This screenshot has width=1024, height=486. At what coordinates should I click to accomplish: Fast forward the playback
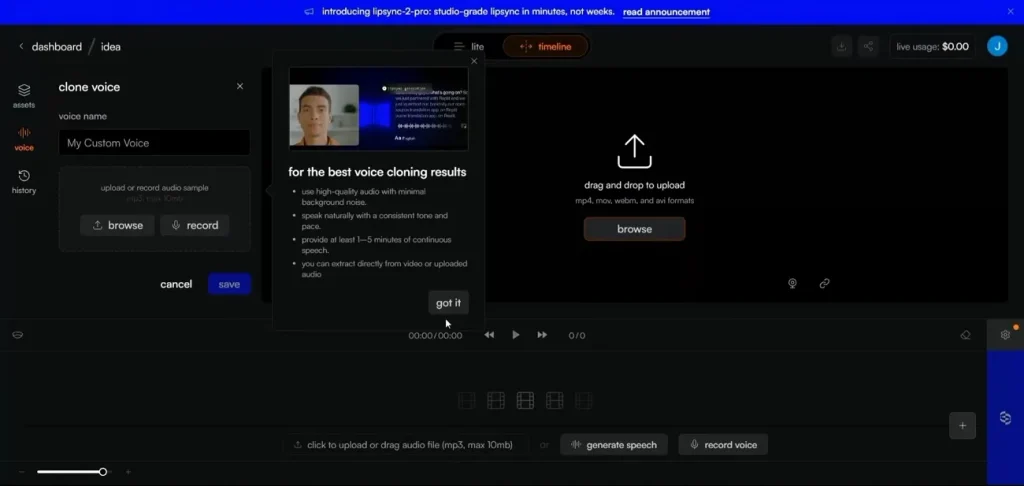coord(542,335)
